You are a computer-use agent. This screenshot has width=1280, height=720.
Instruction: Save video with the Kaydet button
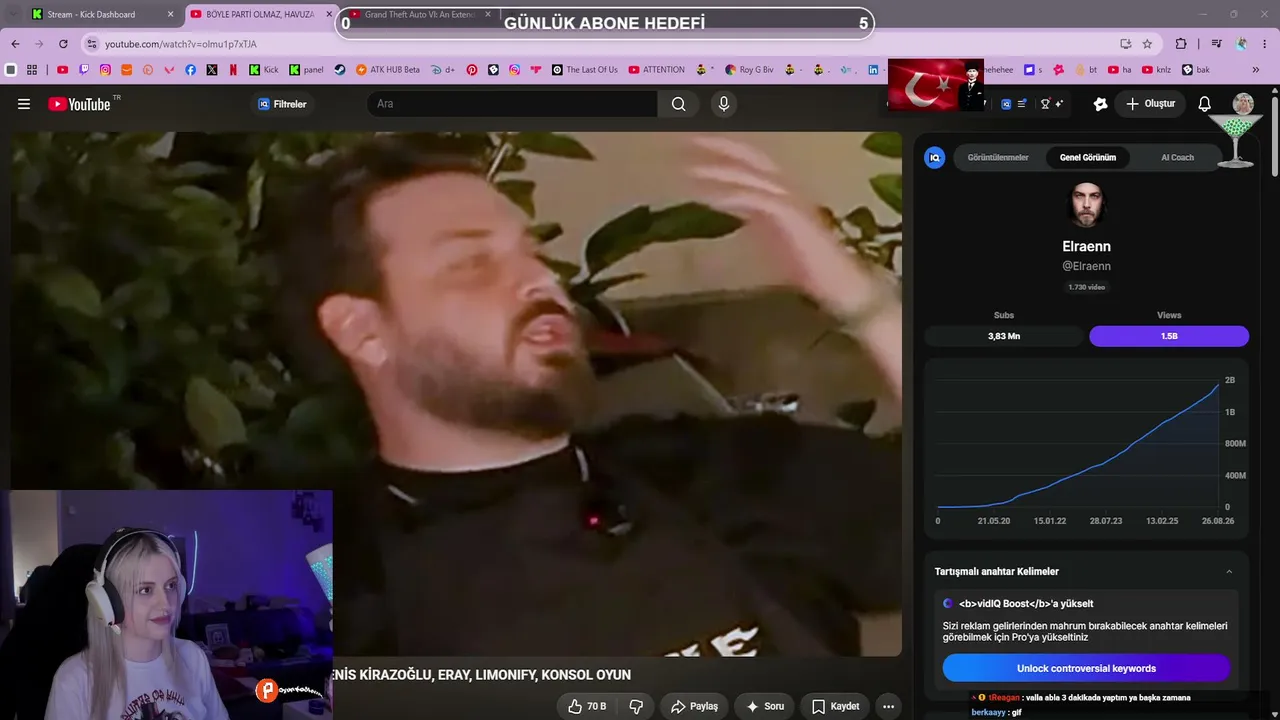[835, 706]
